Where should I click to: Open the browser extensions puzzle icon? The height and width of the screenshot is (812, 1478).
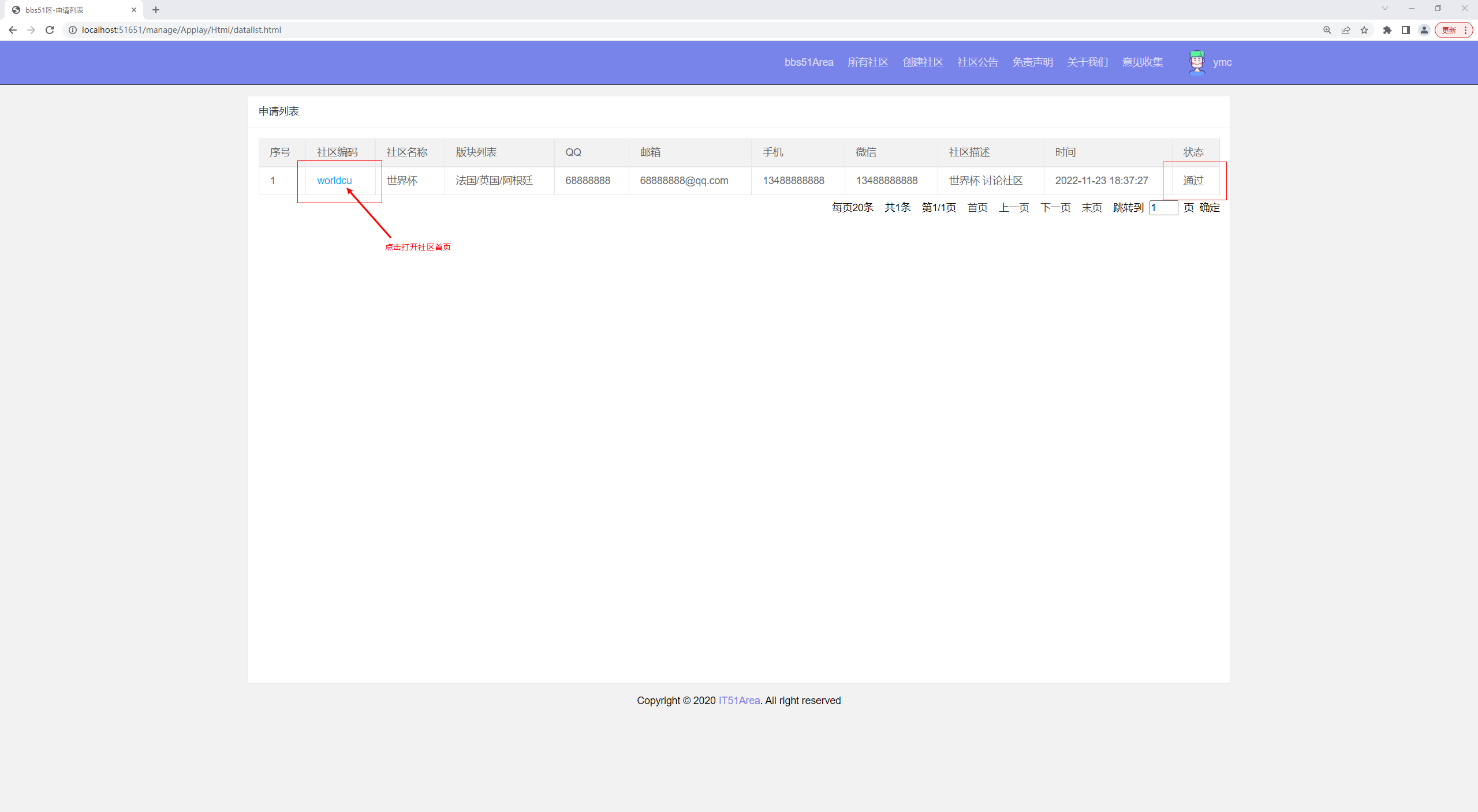pos(1387,30)
